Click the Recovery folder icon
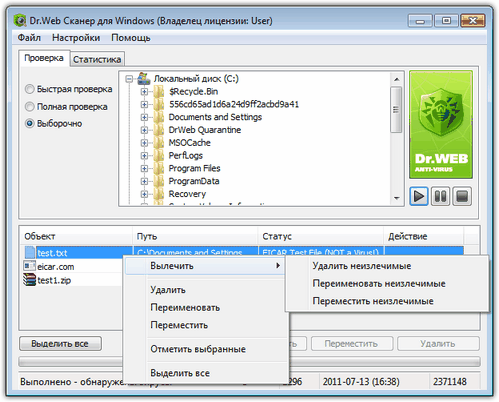The width and height of the screenshot is (499, 402). click(x=159, y=194)
